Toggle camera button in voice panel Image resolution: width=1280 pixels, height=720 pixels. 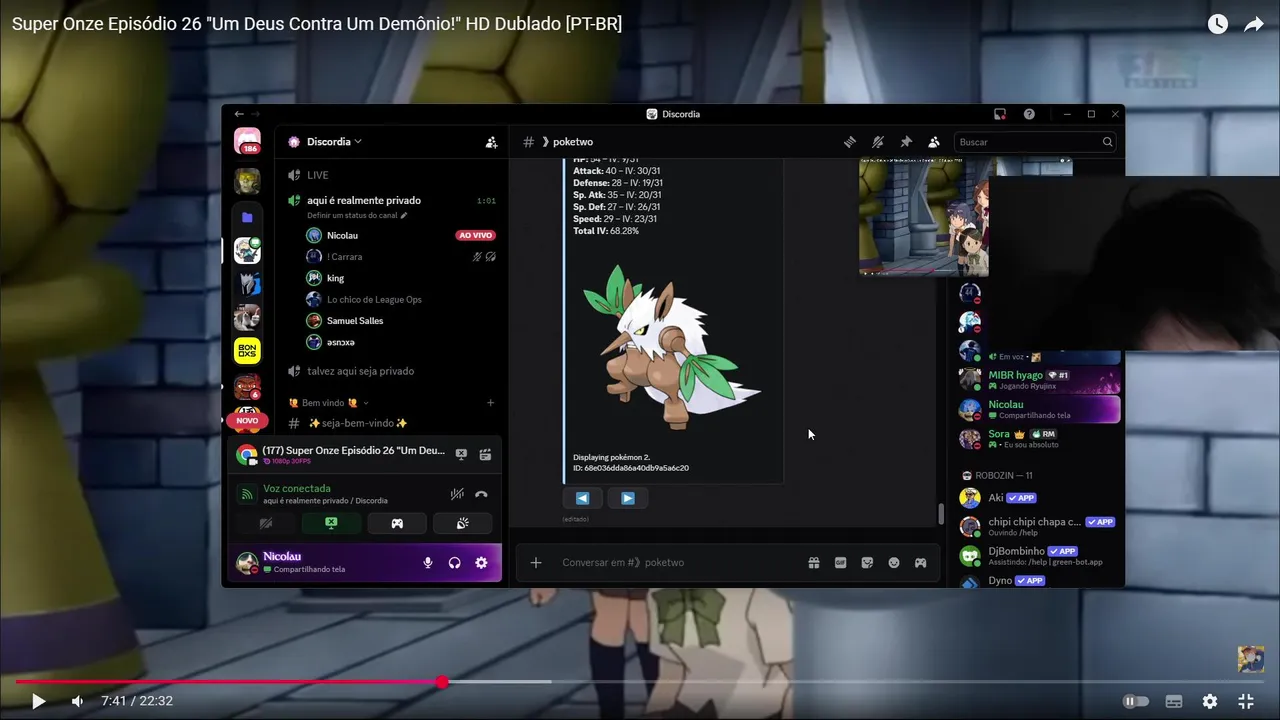tap(265, 523)
